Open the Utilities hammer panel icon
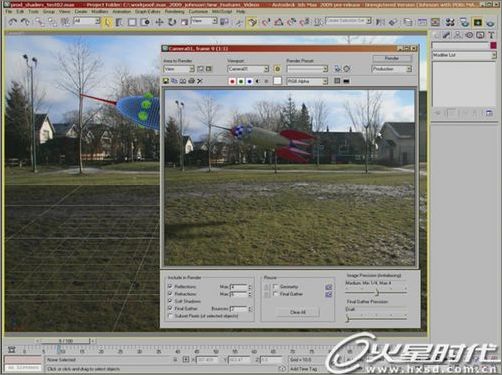This screenshot has height=375, width=502. pyautogui.click(x=491, y=35)
